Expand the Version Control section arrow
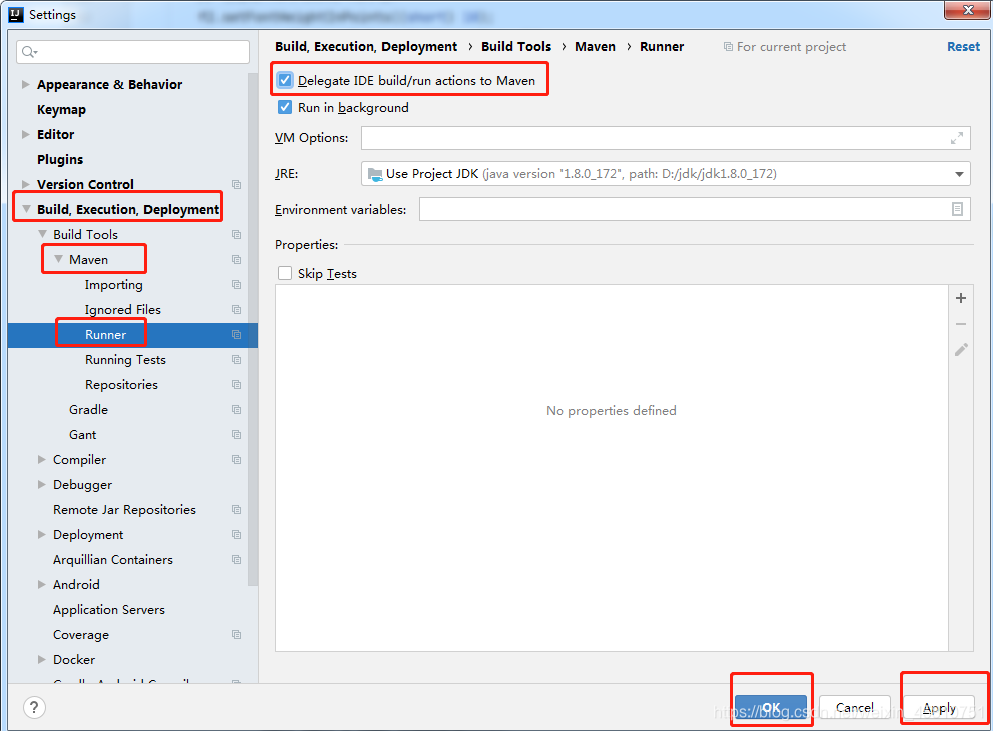The height and width of the screenshot is (731, 993). [x=26, y=184]
